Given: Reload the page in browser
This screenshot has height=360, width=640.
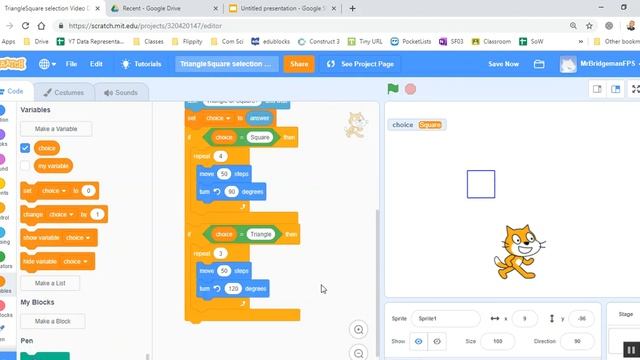Looking at the screenshot, I should 25,26.
